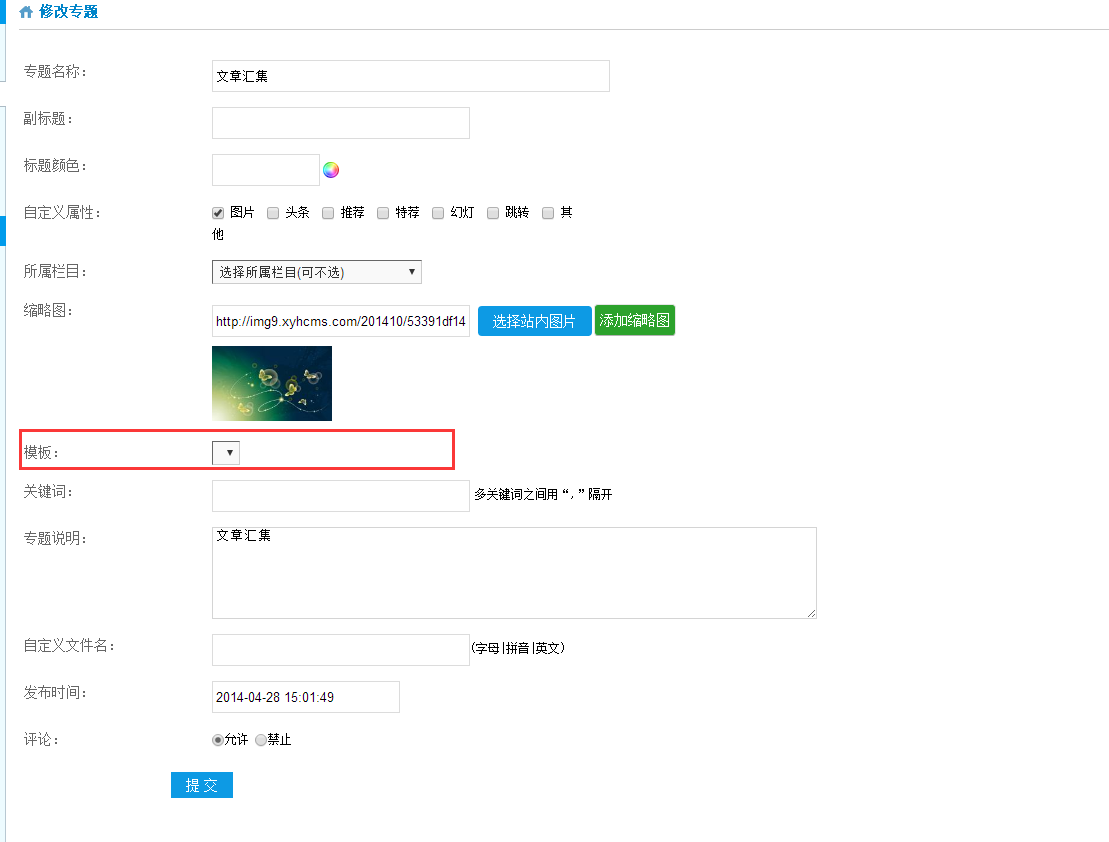1109x842 pixels.
Task: Click the 发布时间 date field
Action: pyautogui.click(x=305, y=697)
